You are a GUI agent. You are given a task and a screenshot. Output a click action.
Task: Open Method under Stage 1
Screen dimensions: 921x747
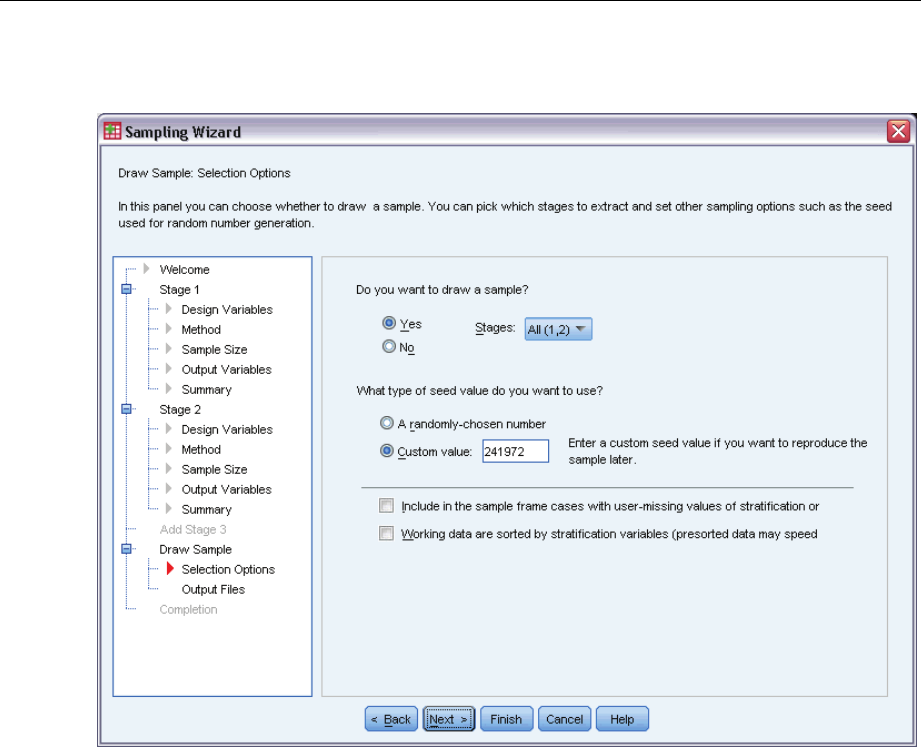pyautogui.click(x=201, y=329)
